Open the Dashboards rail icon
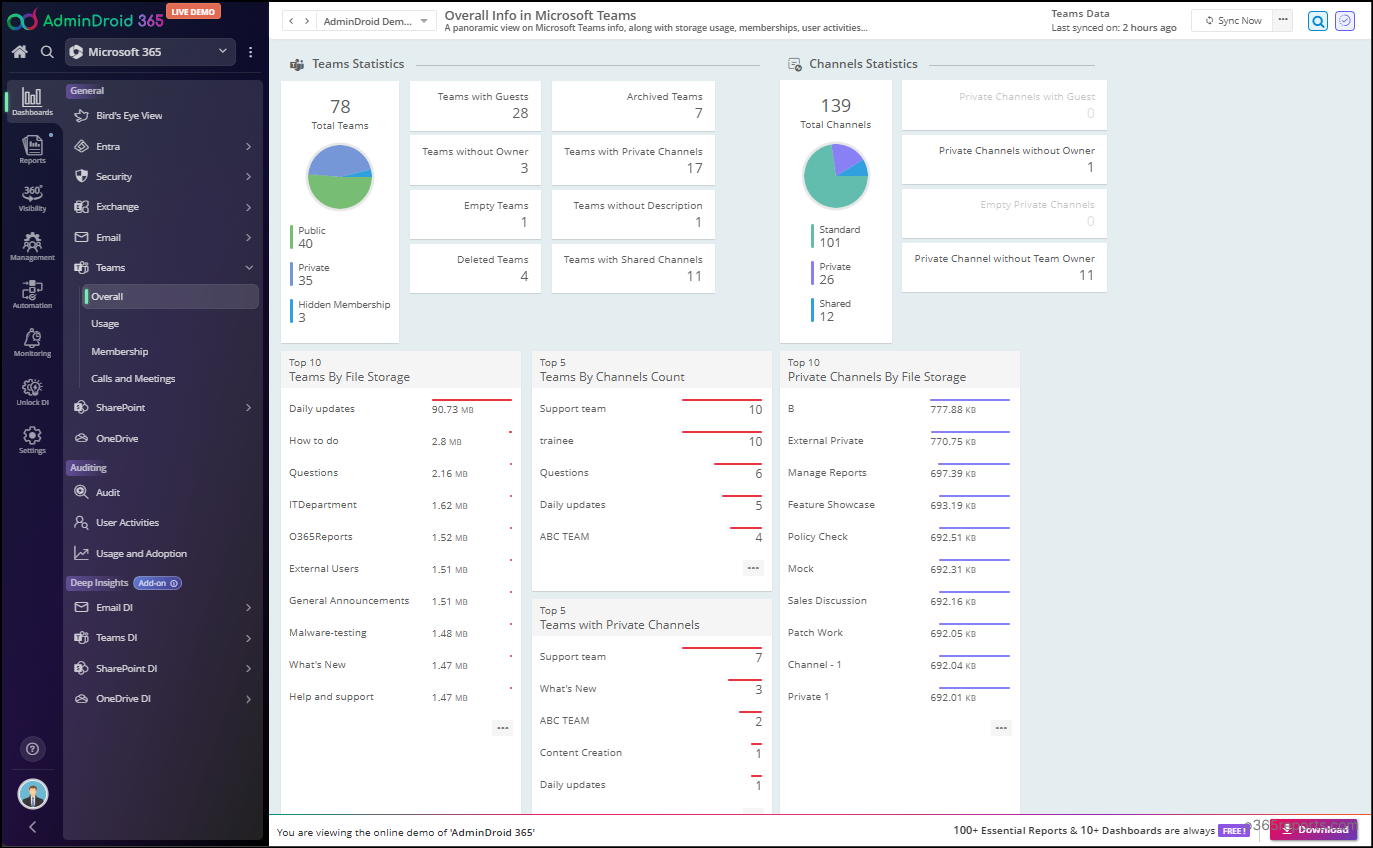This screenshot has width=1373, height=848. pos(32,102)
